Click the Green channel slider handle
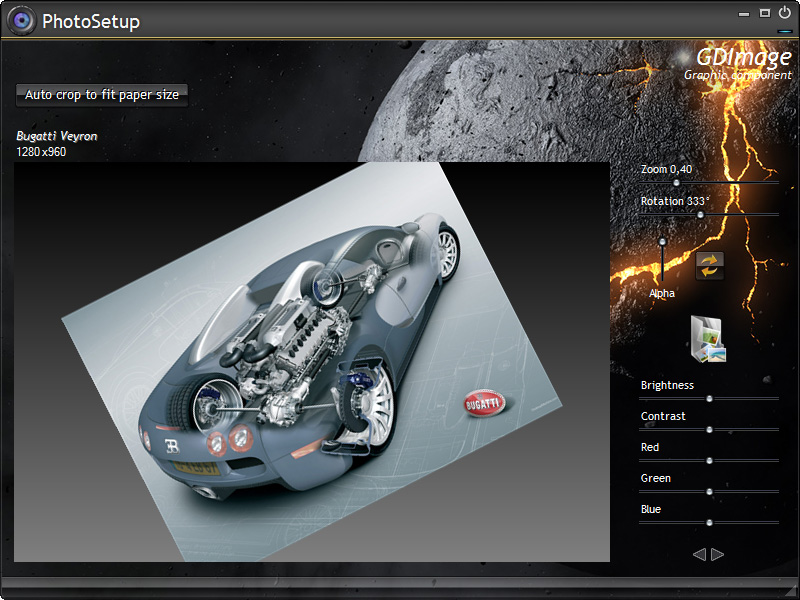 (x=709, y=492)
